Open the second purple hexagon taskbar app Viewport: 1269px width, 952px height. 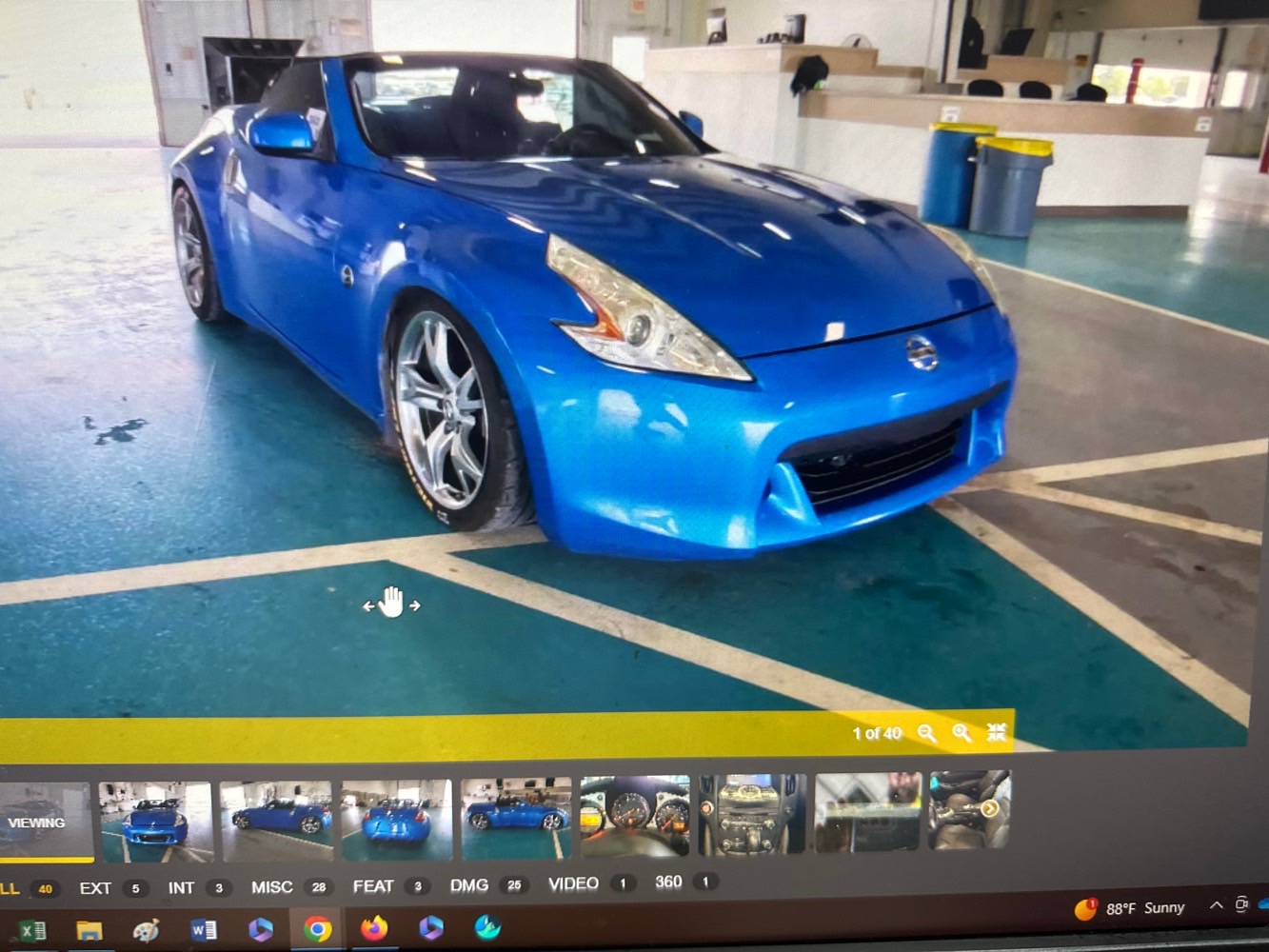tap(431, 926)
